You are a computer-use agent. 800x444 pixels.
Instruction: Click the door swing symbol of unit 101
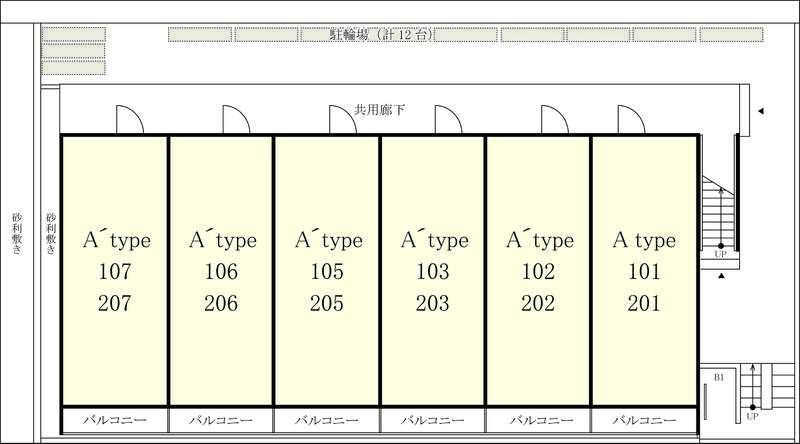click(631, 119)
